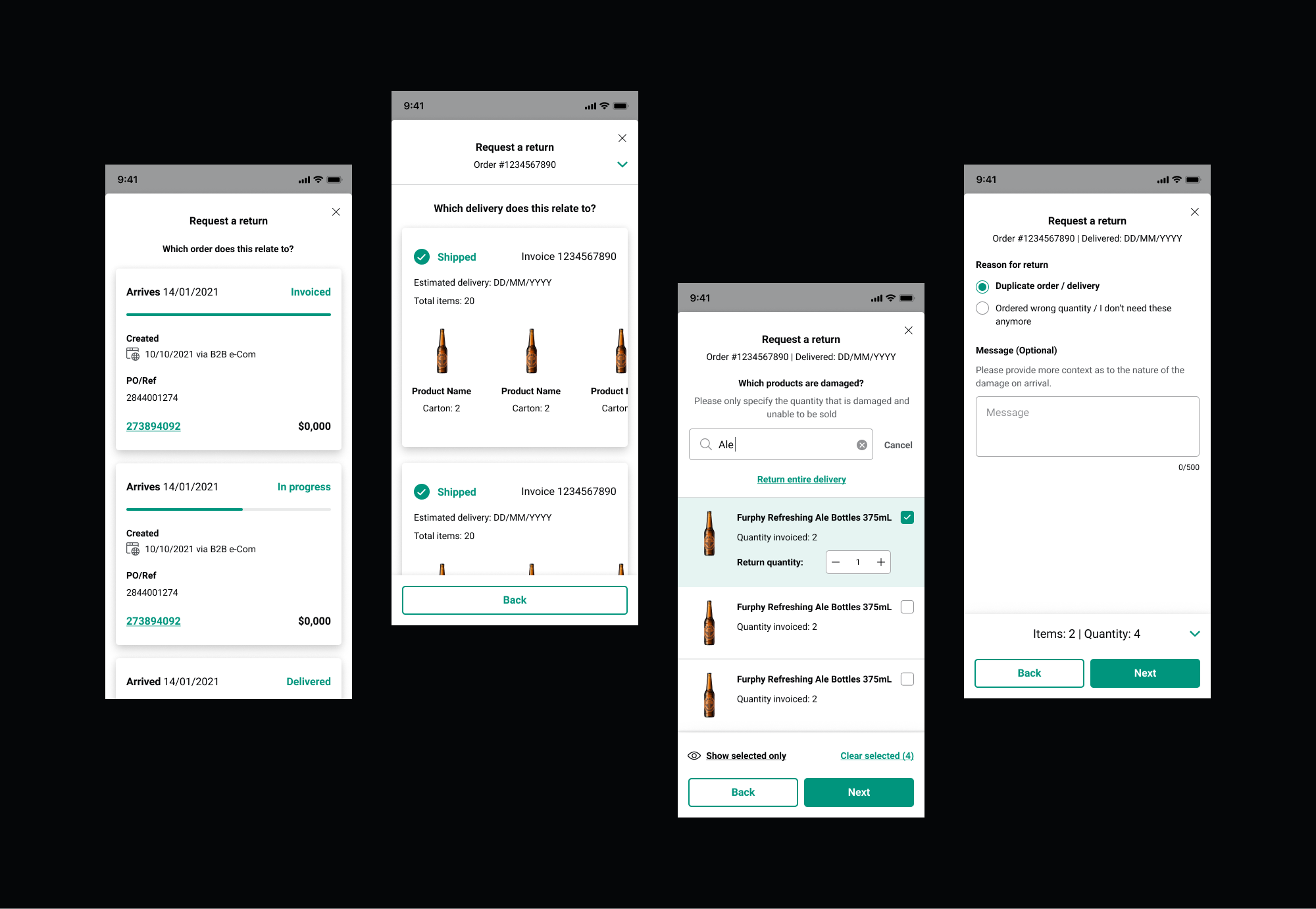Expand the Order #1234567890 header chevron
The height and width of the screenshot is (909, 1316).
tap(622, 165)
